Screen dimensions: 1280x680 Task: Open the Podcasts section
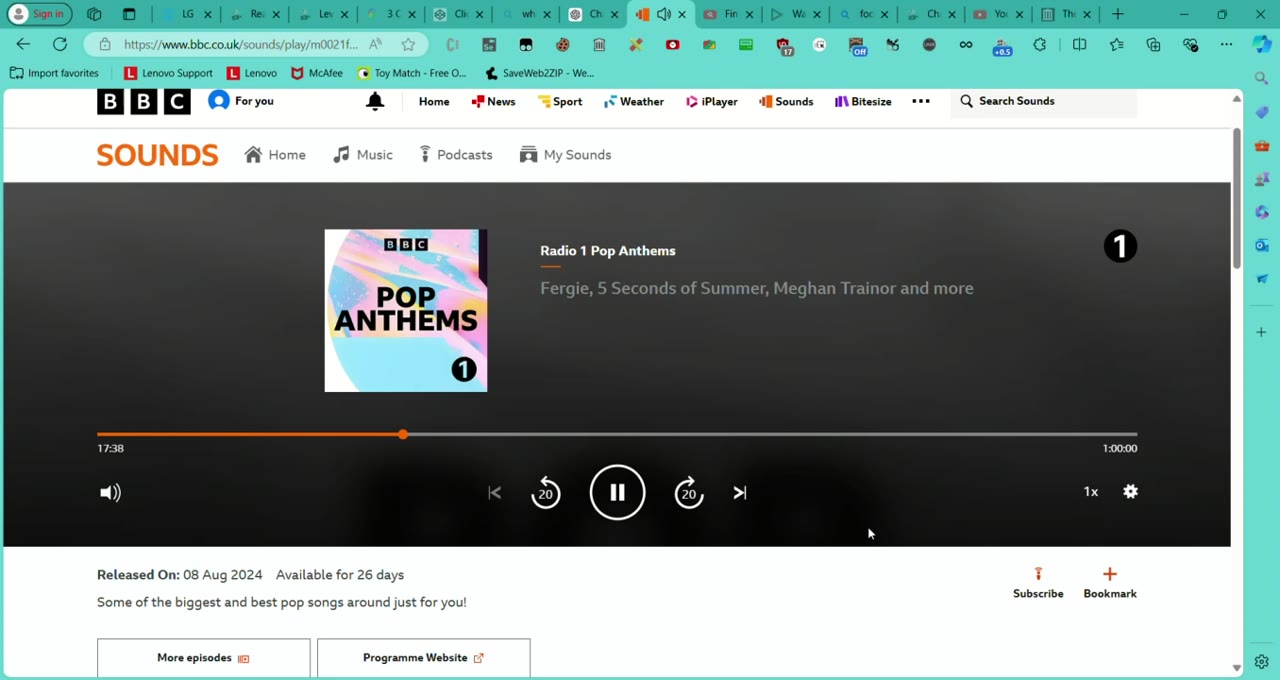(x=456, y=155)
